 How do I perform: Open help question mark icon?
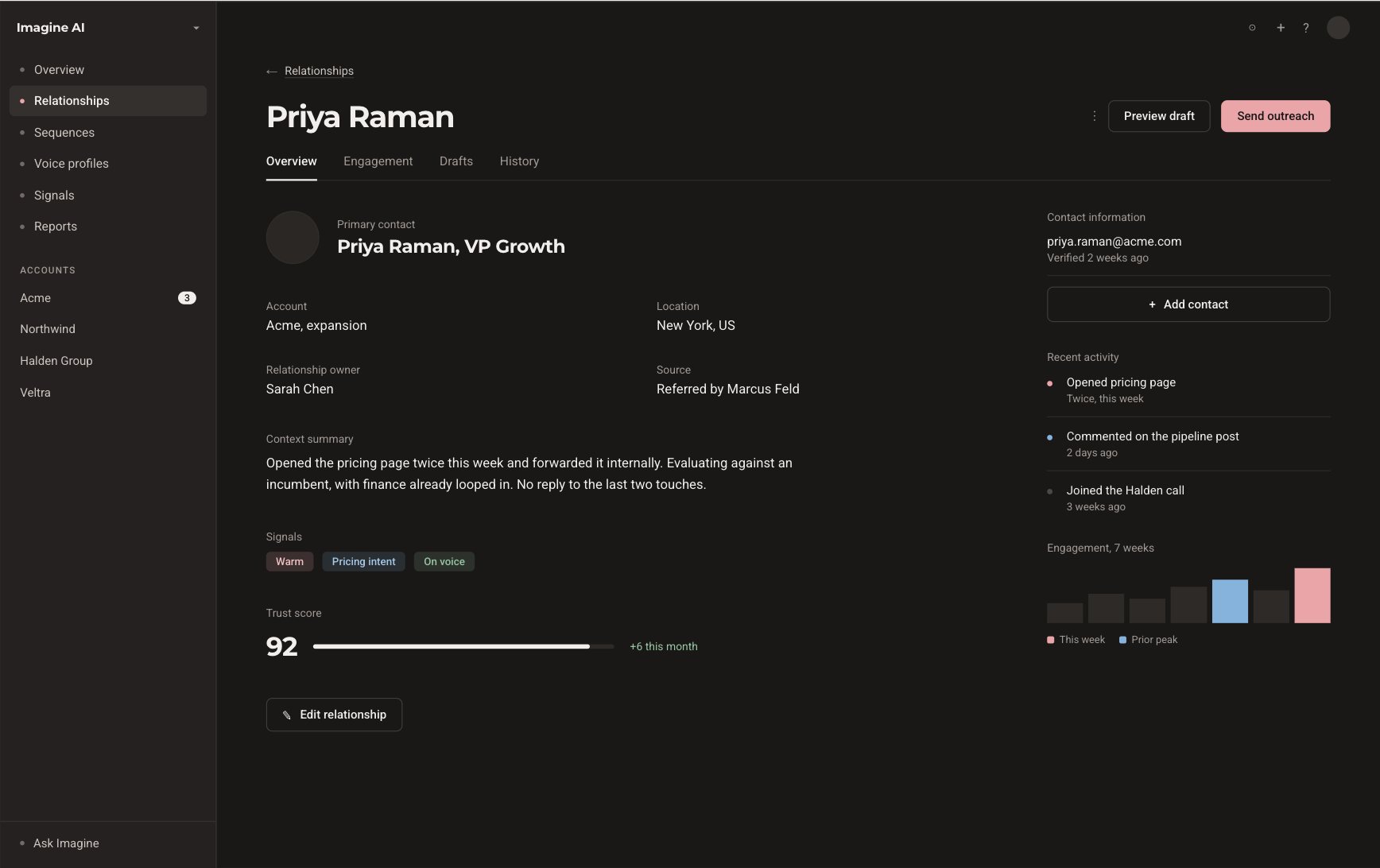click(x=1306, y=28)
